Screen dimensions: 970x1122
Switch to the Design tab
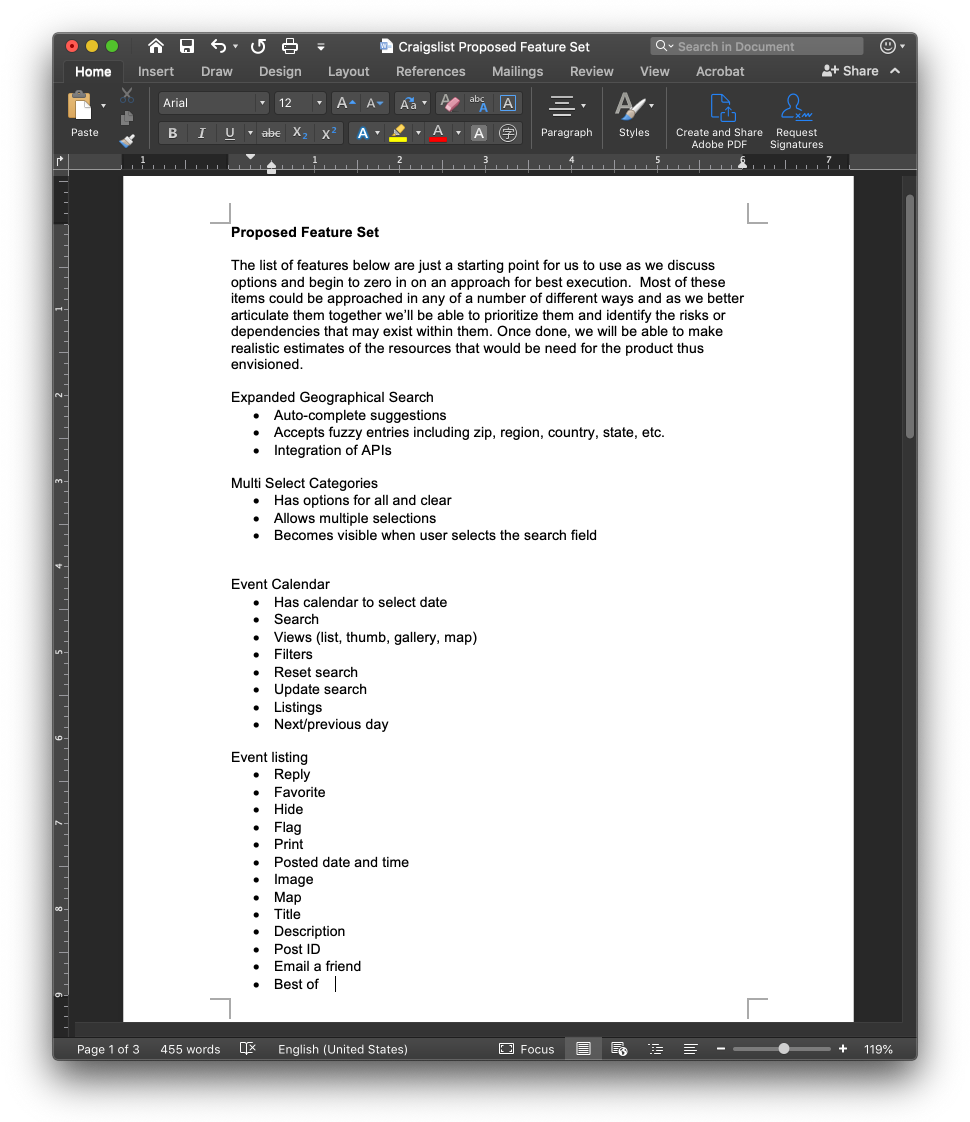pos(280,72)
